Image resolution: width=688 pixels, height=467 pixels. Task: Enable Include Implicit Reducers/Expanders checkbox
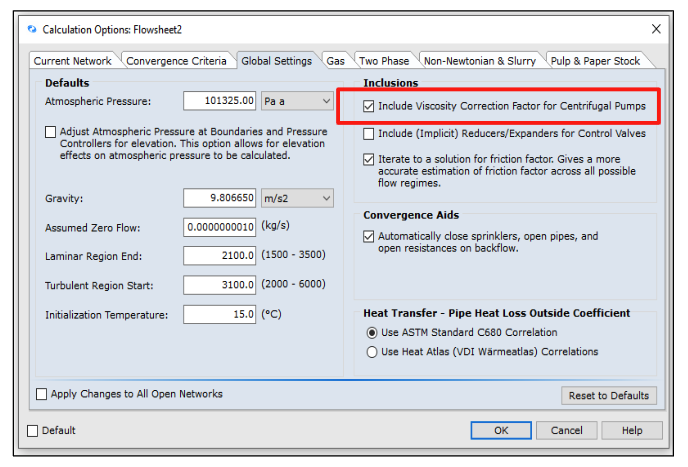[x=369, y=133]
